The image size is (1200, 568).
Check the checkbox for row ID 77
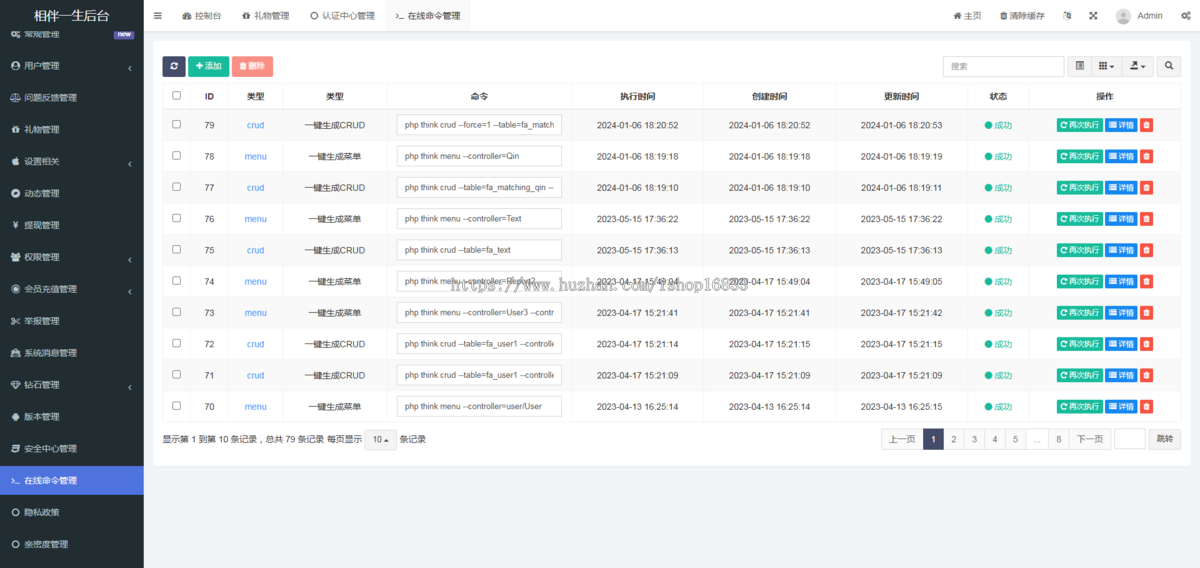click(x=177, y=186)
